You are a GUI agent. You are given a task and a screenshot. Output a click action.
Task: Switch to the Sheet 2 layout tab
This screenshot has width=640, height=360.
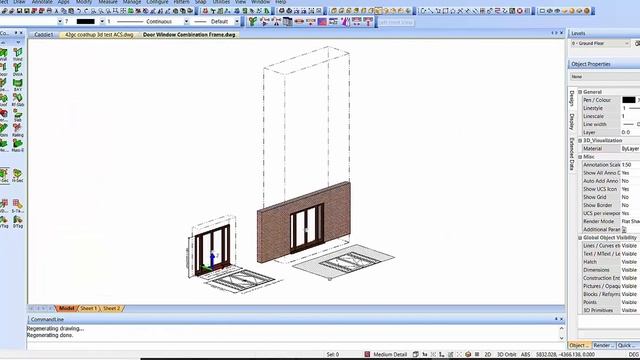111,308
